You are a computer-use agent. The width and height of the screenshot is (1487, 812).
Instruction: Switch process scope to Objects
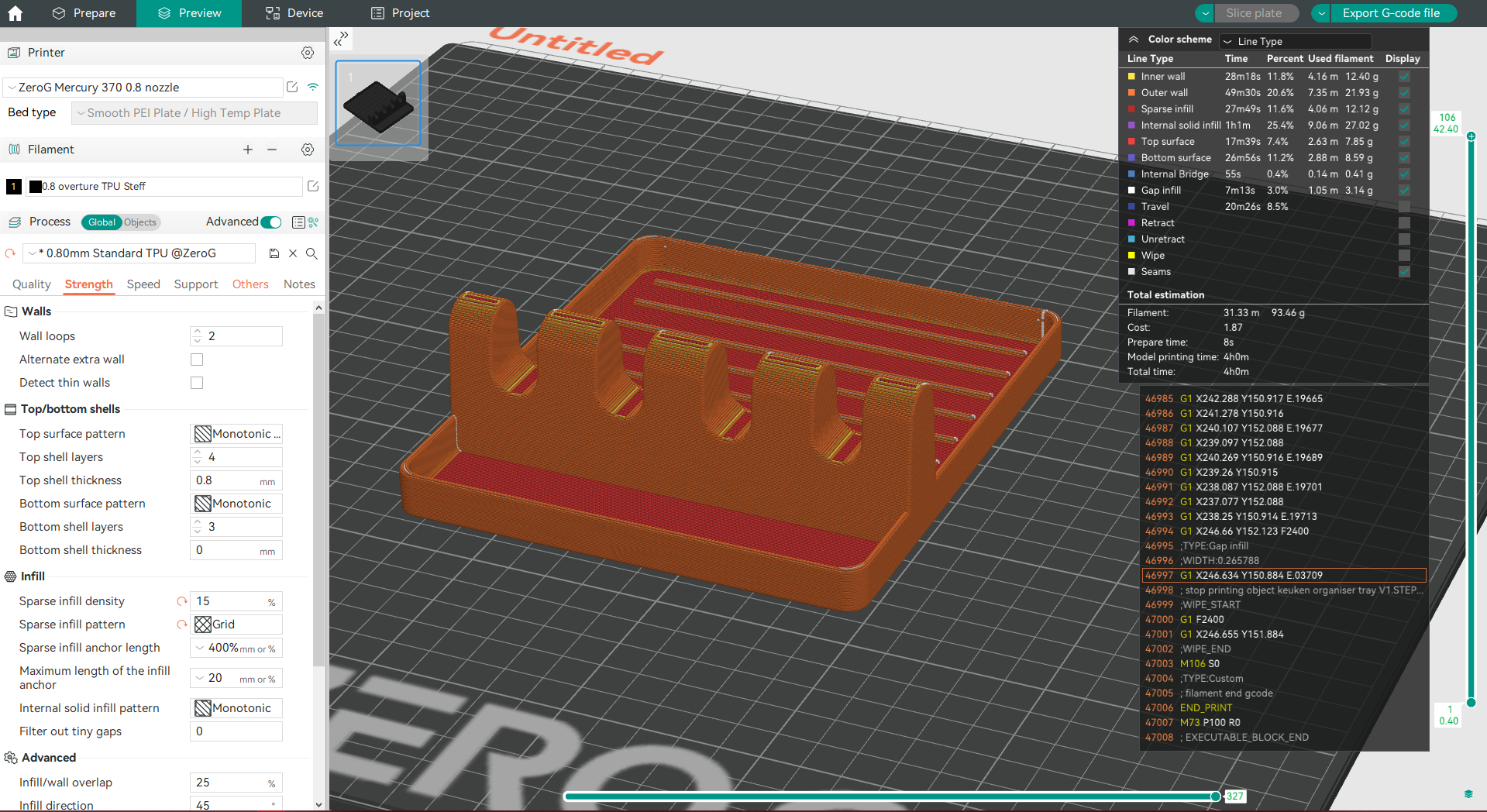click(140, 222)
